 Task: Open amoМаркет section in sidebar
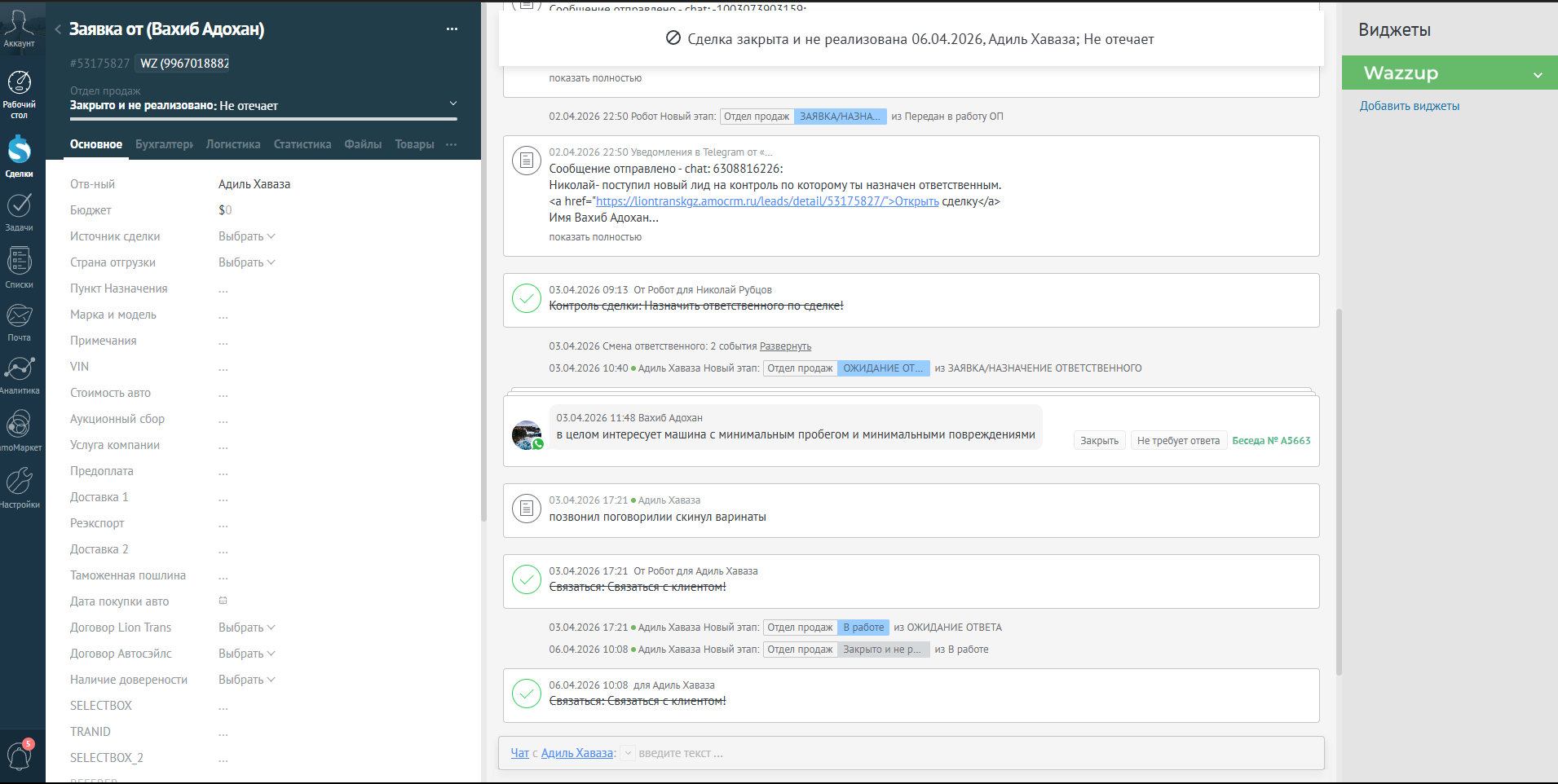tap(19, 431)
